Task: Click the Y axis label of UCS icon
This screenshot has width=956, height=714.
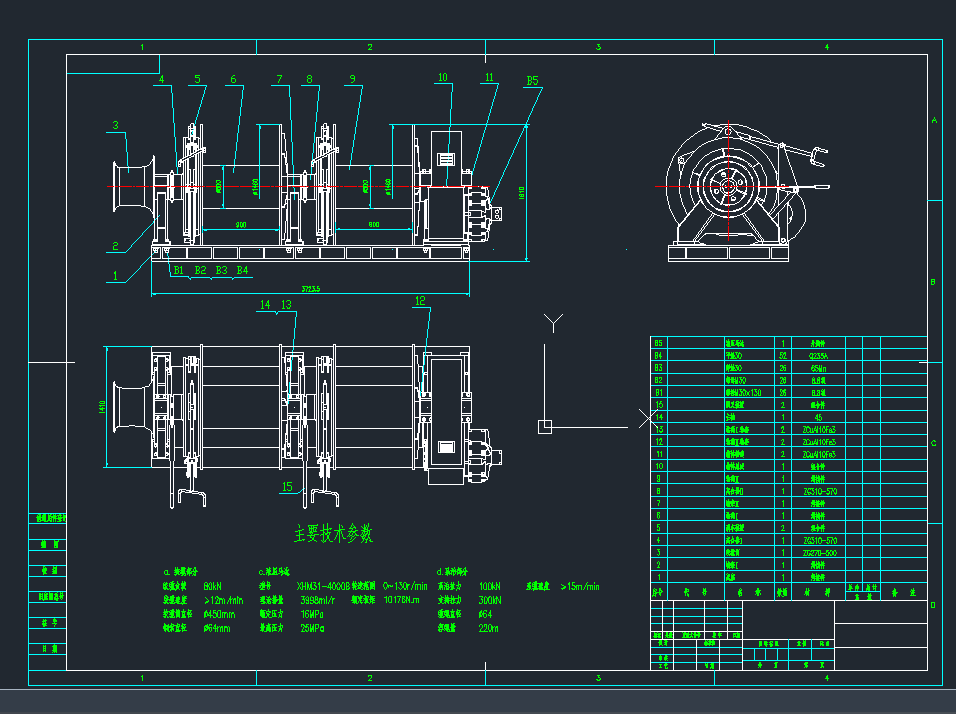Action: pos(553,322)
